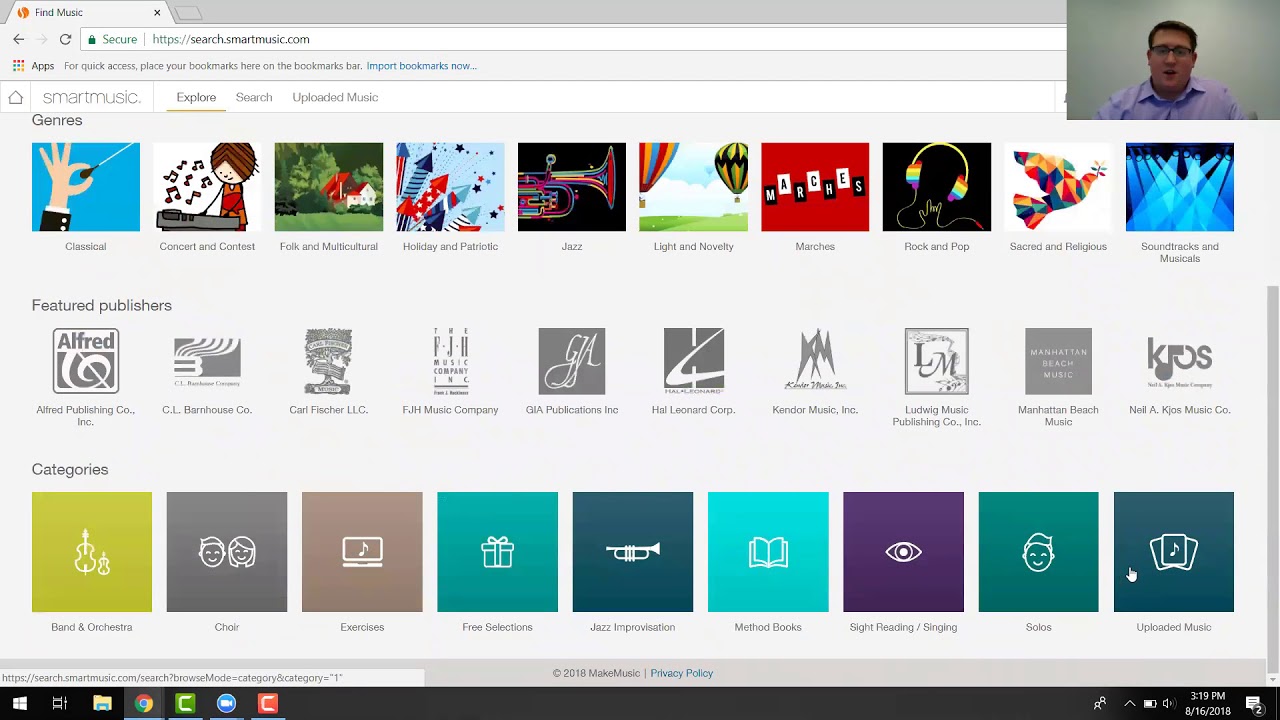Choose the Rock and Pop genre

(x=937, y=187)
